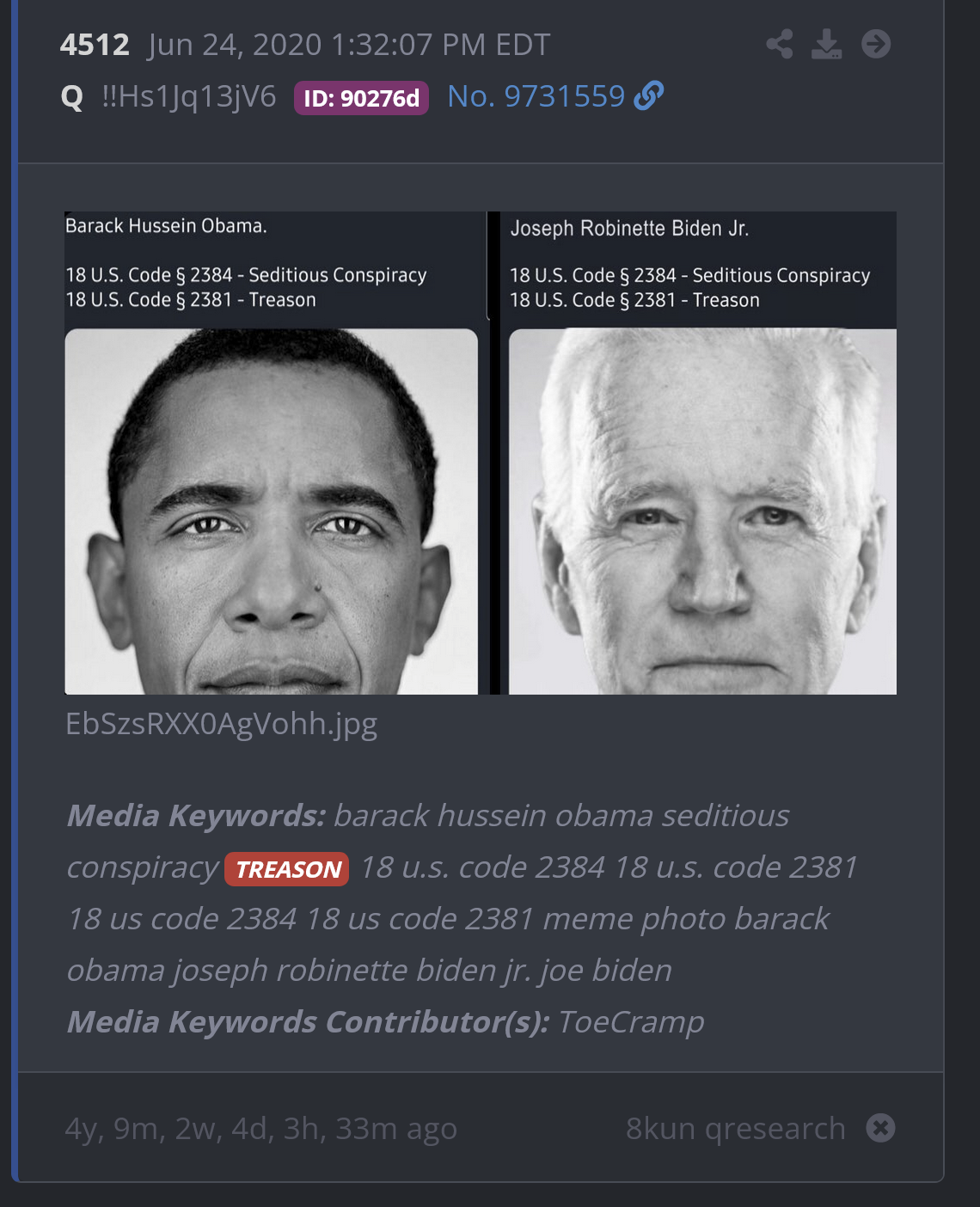The width and height of the screenshot is (980, 1207).
Task: Click the 4y, 9m, 2w ago relative time
Action: point(261,1128)
